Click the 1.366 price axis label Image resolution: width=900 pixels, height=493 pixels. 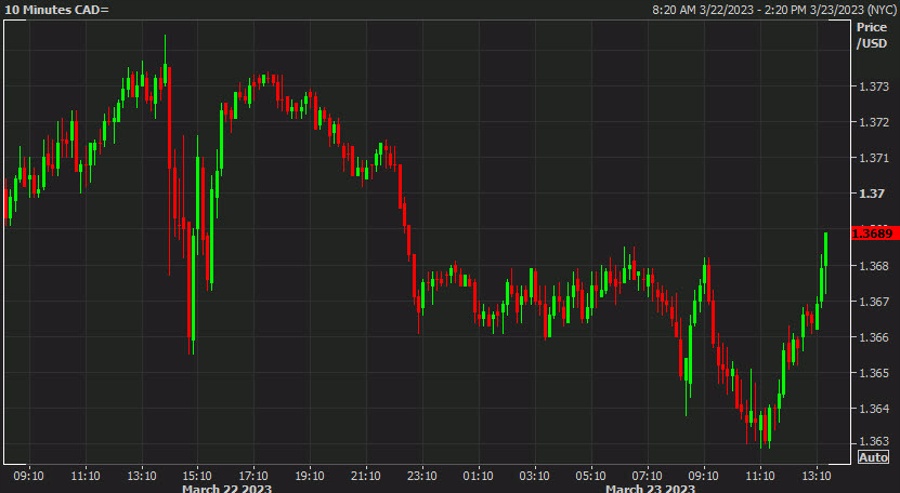[x=874, y=337]
